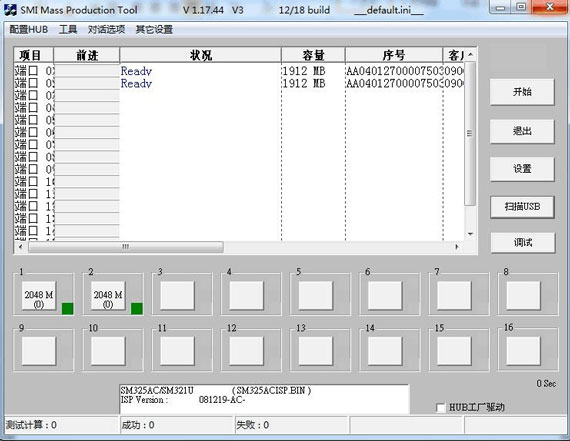Select empty port slot 12
570x441 pixels.
pyautogui.click(x=246, y=351)
